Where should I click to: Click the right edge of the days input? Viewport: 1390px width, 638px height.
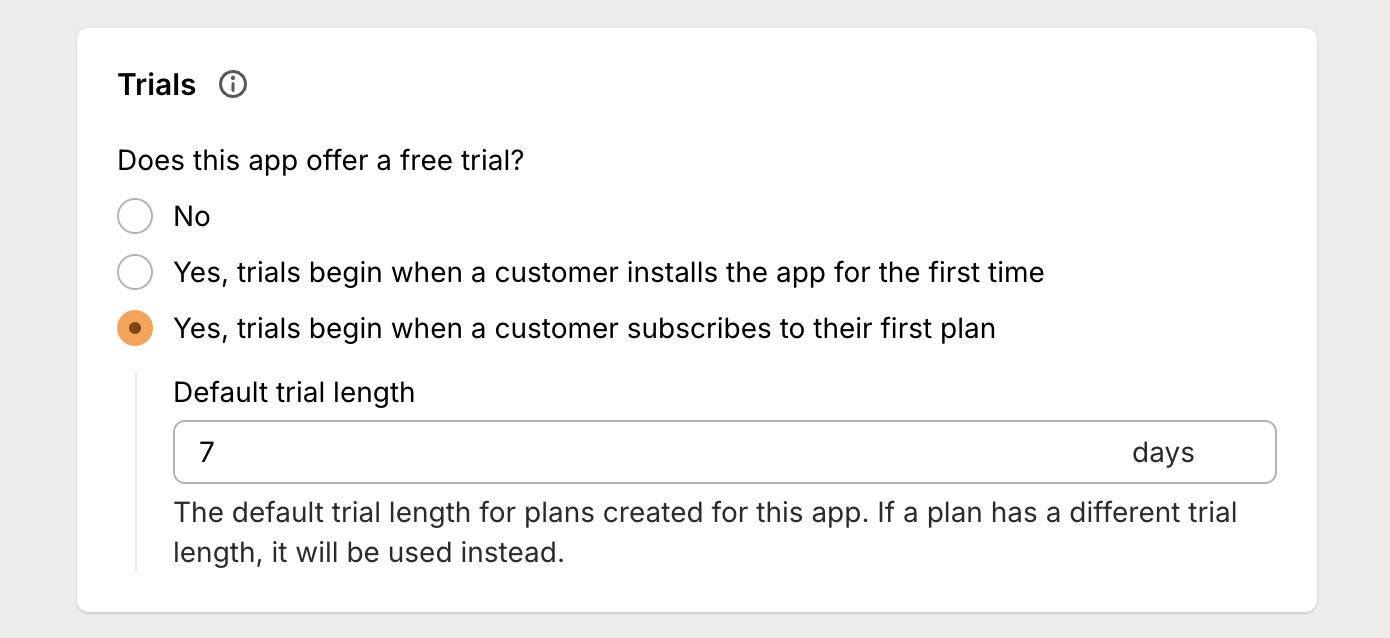tap(1265, 452)
